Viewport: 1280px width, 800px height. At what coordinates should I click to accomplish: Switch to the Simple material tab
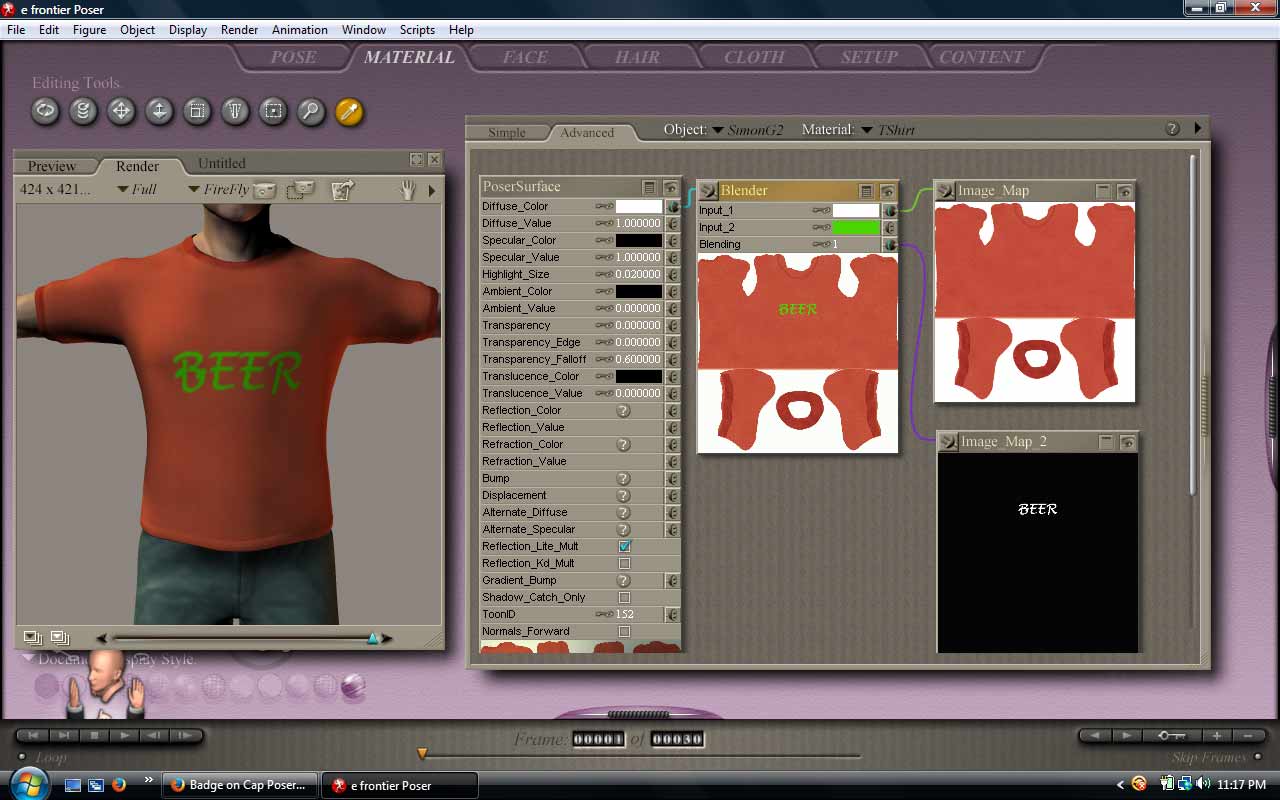[507, 133]
